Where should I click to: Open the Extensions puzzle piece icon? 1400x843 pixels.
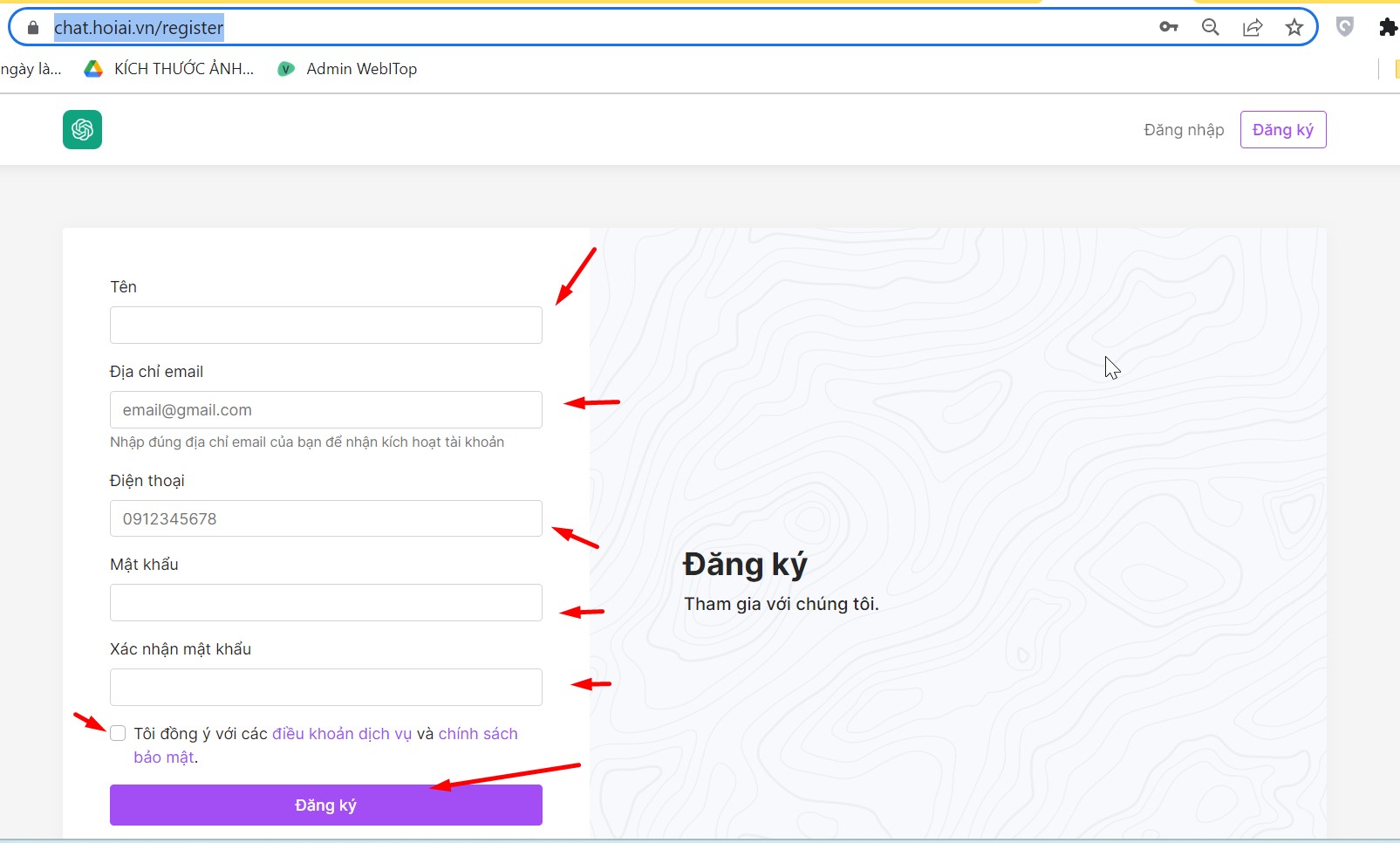(x=1387, y=27)
